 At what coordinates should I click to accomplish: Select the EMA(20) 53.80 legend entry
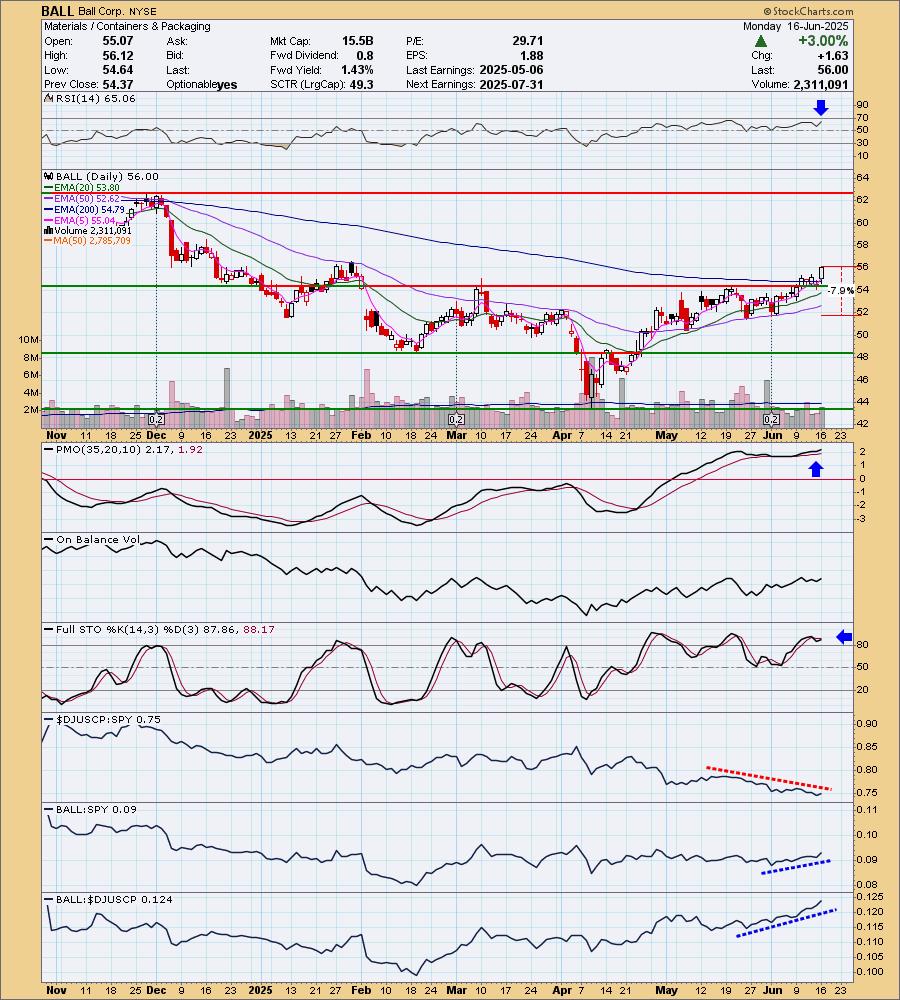[x=86, y=188]
